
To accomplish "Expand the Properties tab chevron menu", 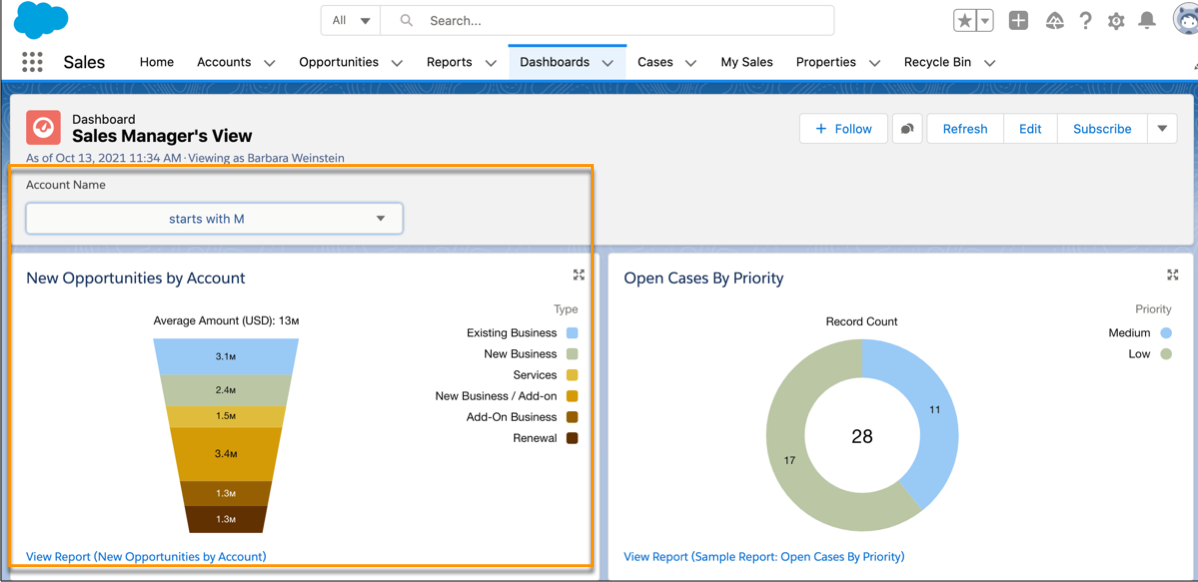I will tap(874, 63).
